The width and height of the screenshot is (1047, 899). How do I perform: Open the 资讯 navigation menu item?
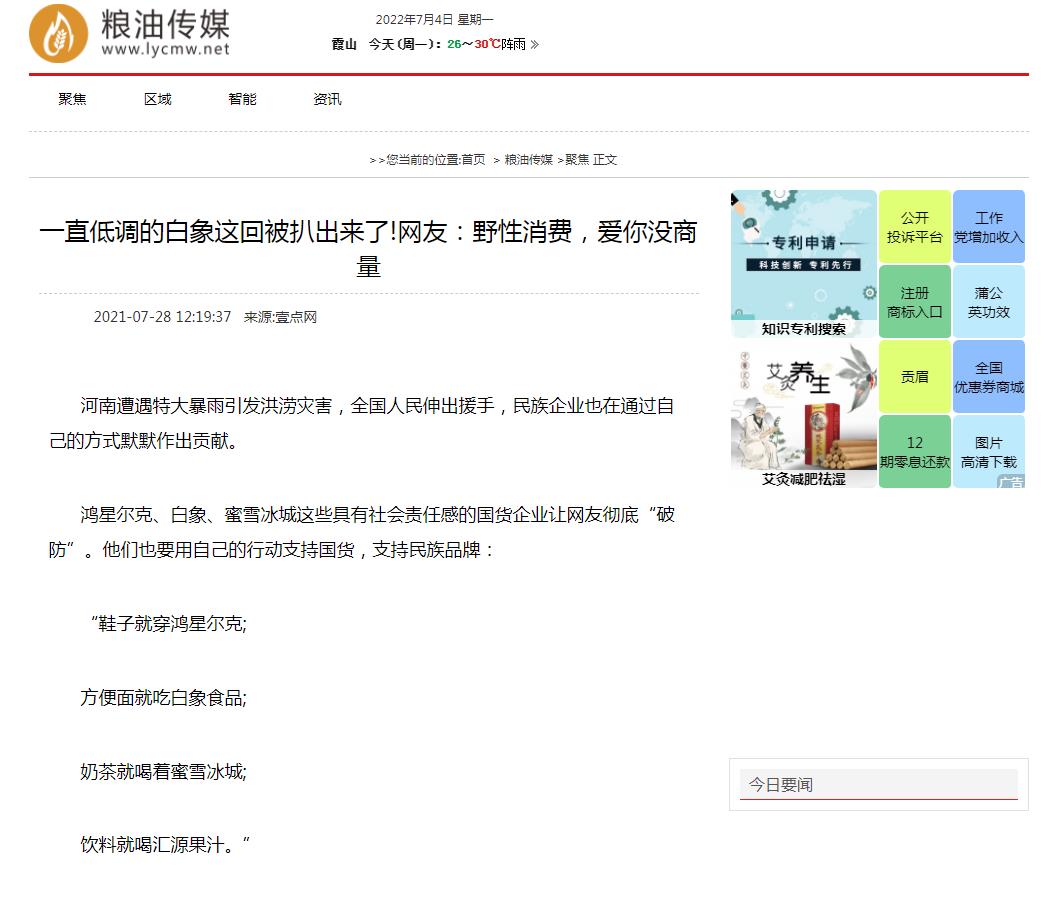point(327,100)
